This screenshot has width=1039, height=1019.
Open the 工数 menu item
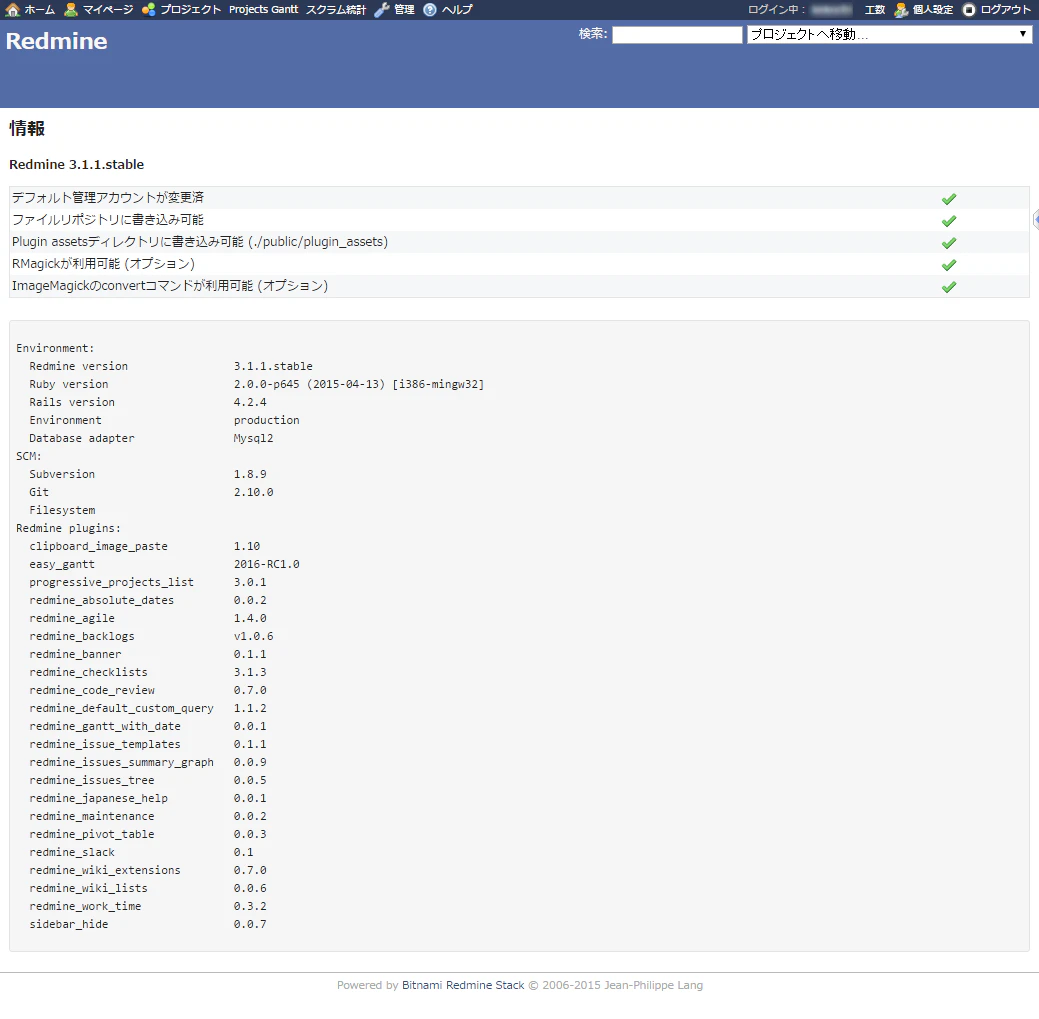pyautogui.click(x=875, y=10)
